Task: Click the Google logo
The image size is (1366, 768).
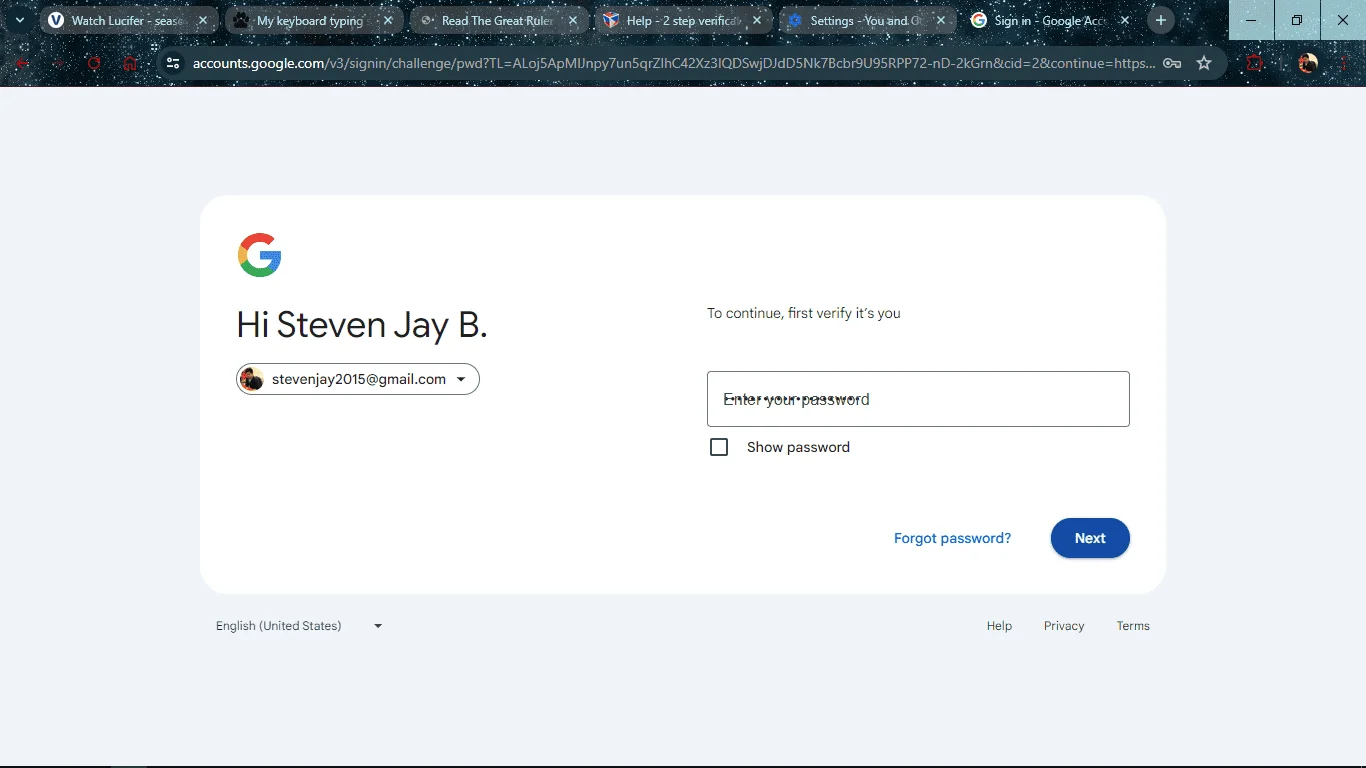Action: click(x=260, y=255)
